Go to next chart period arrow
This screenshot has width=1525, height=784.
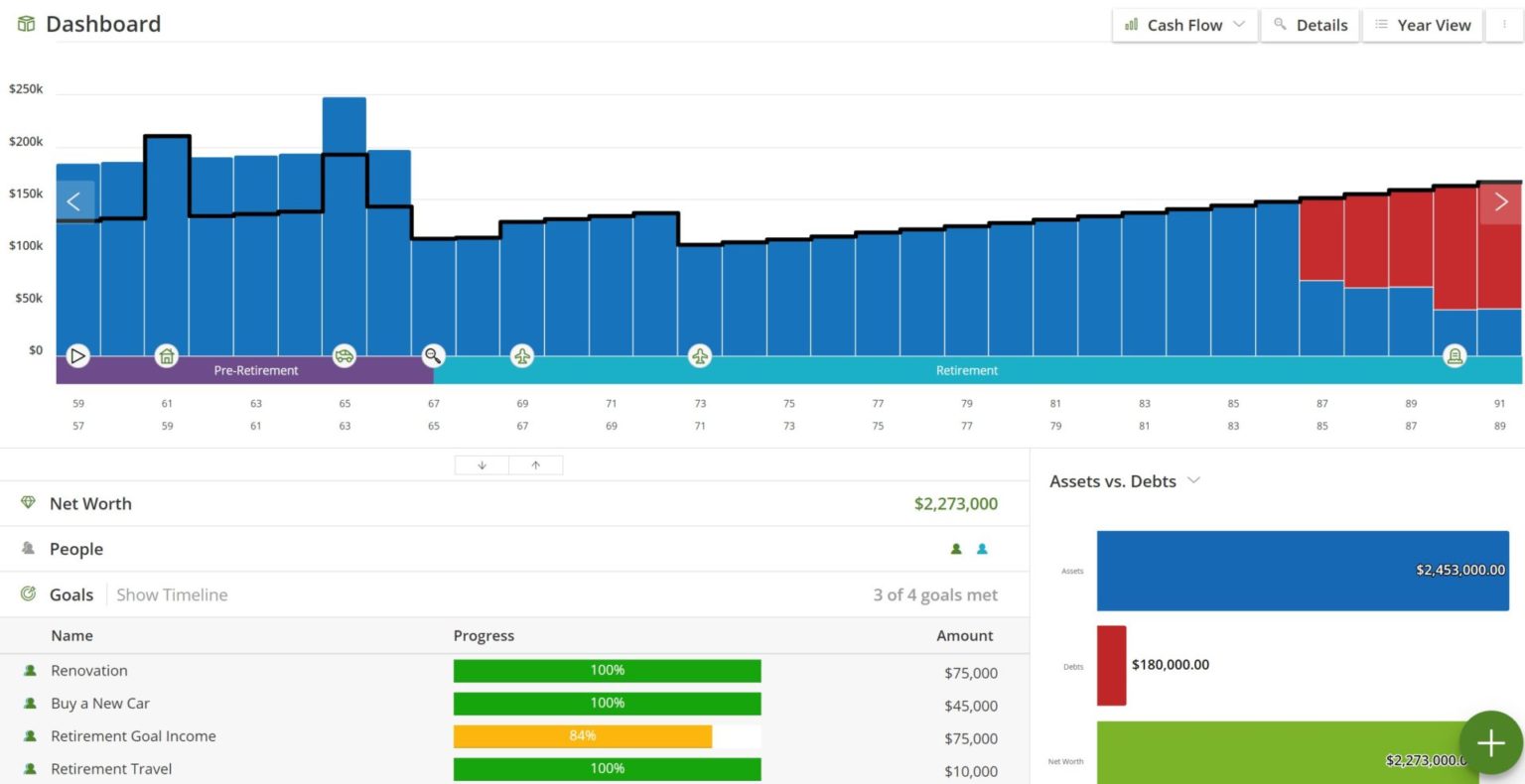click(x=1500, y=202)
